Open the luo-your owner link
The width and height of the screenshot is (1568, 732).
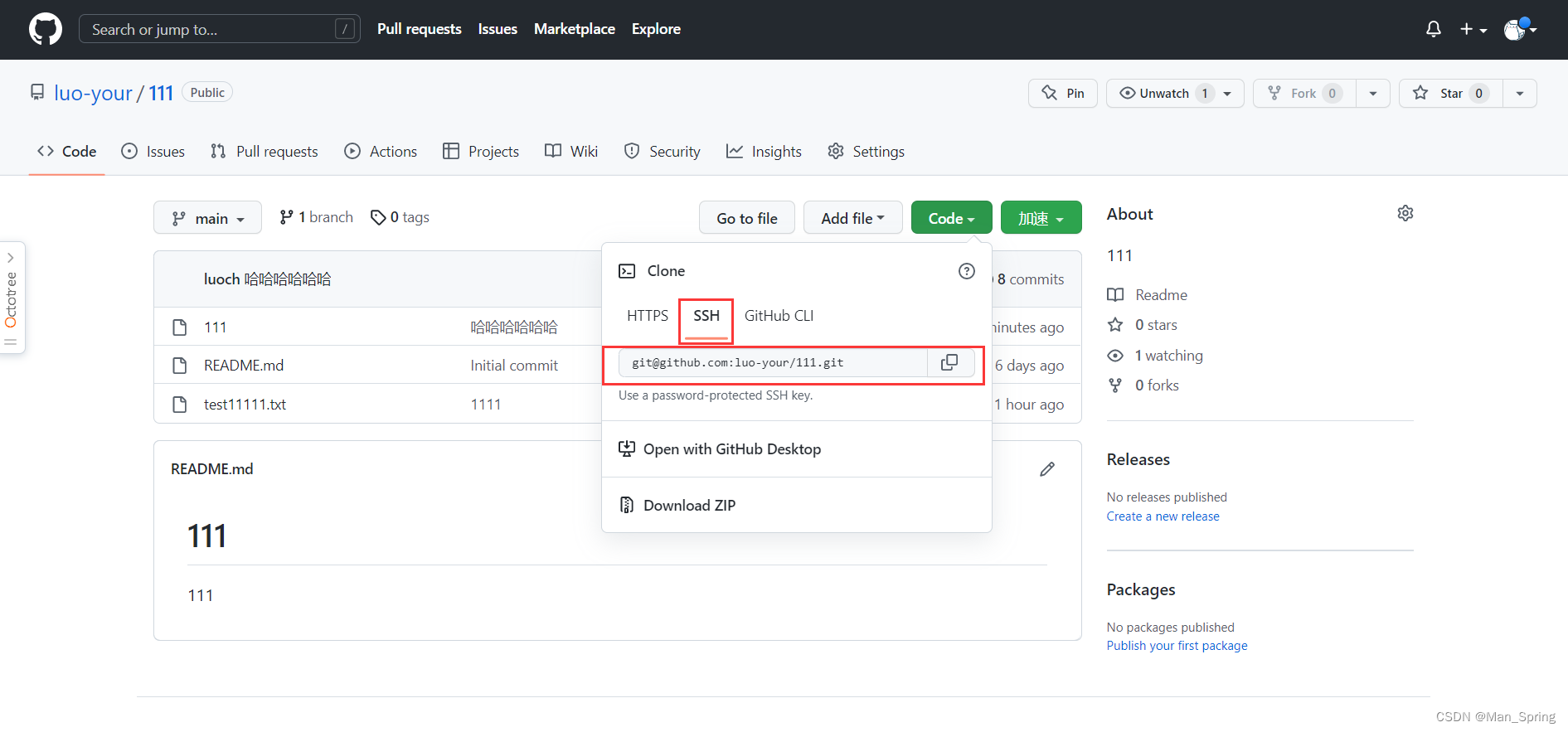coord(93,93)
